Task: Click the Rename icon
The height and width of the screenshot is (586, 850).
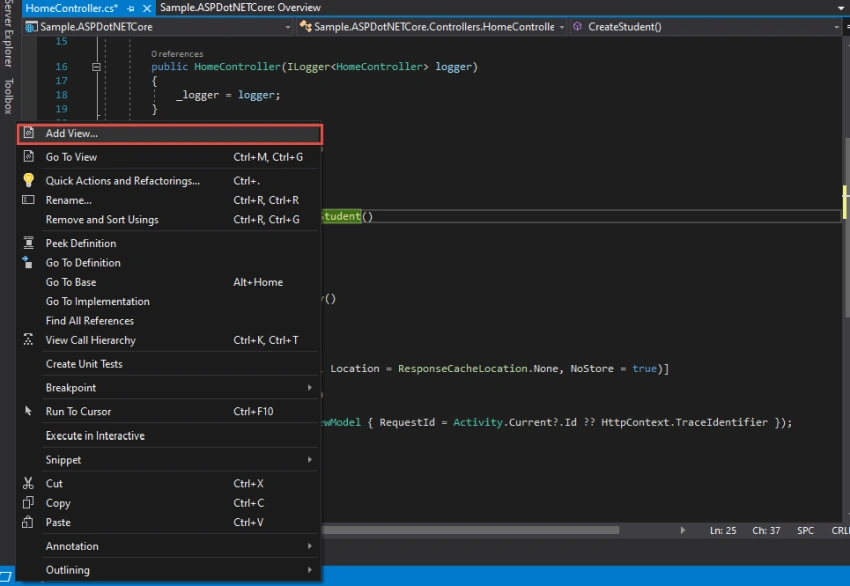Action: (x=28, y=200)
